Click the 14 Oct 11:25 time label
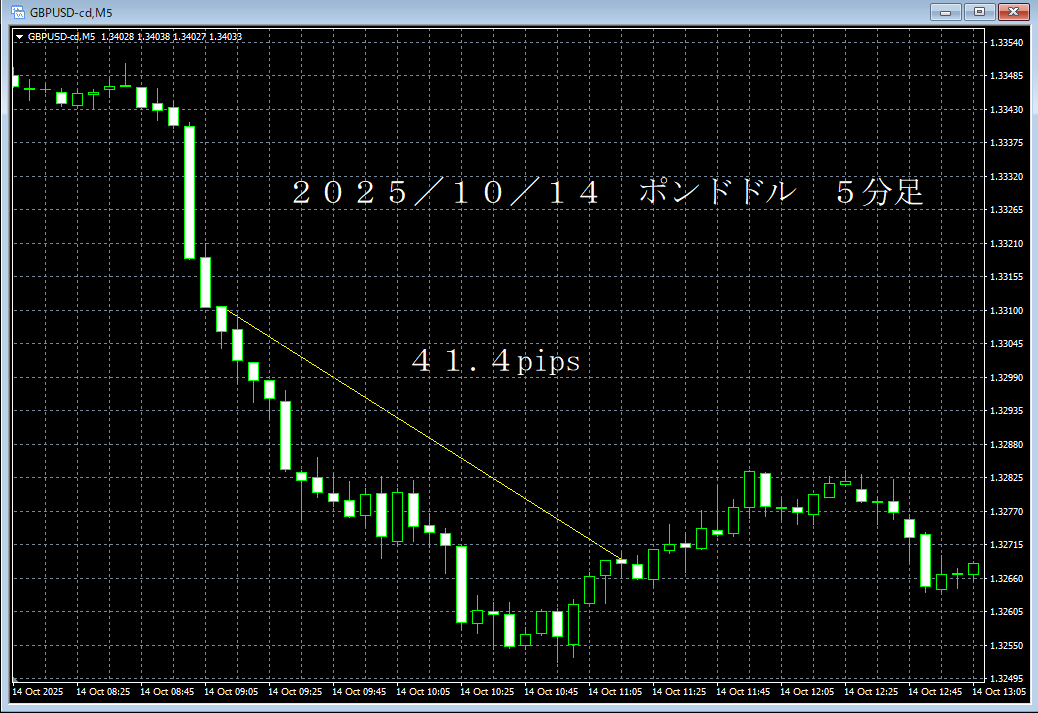1038x713 pixels. [679, 691]
